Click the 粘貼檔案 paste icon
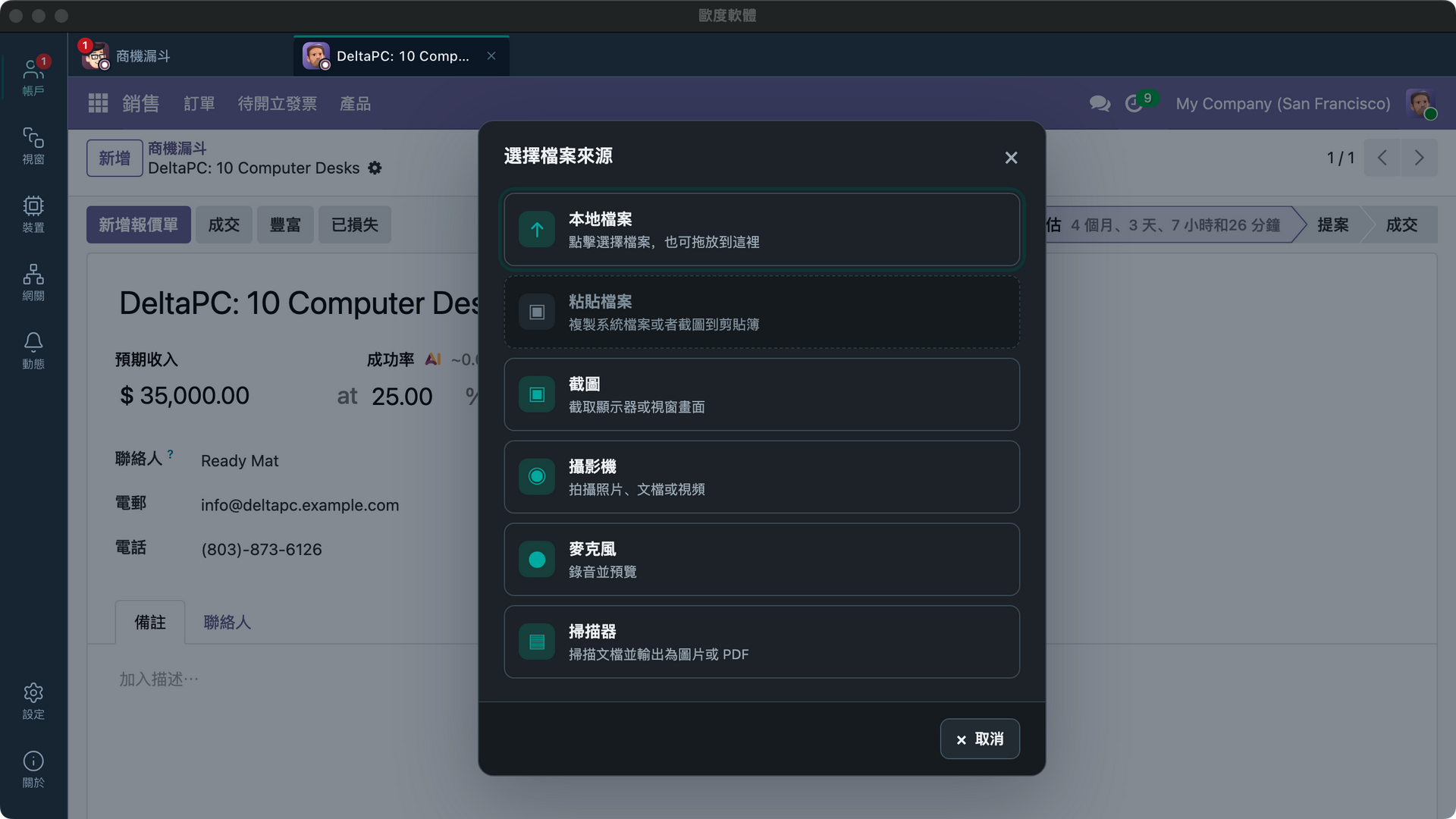1456x819 pixels. pyautogui.click(x=537, y=312)
